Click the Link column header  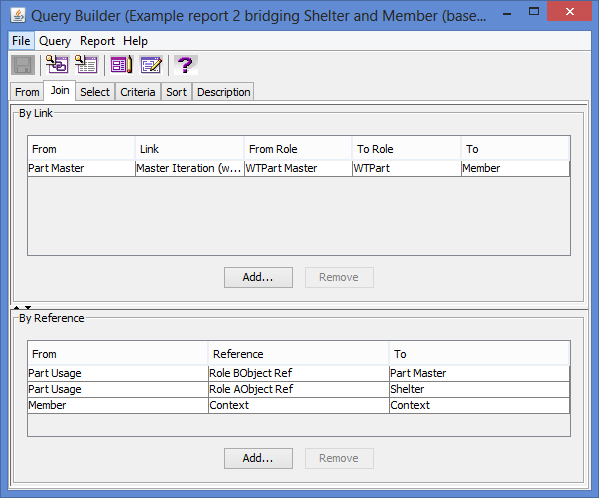pyautogui.click(x=190, y=149)
